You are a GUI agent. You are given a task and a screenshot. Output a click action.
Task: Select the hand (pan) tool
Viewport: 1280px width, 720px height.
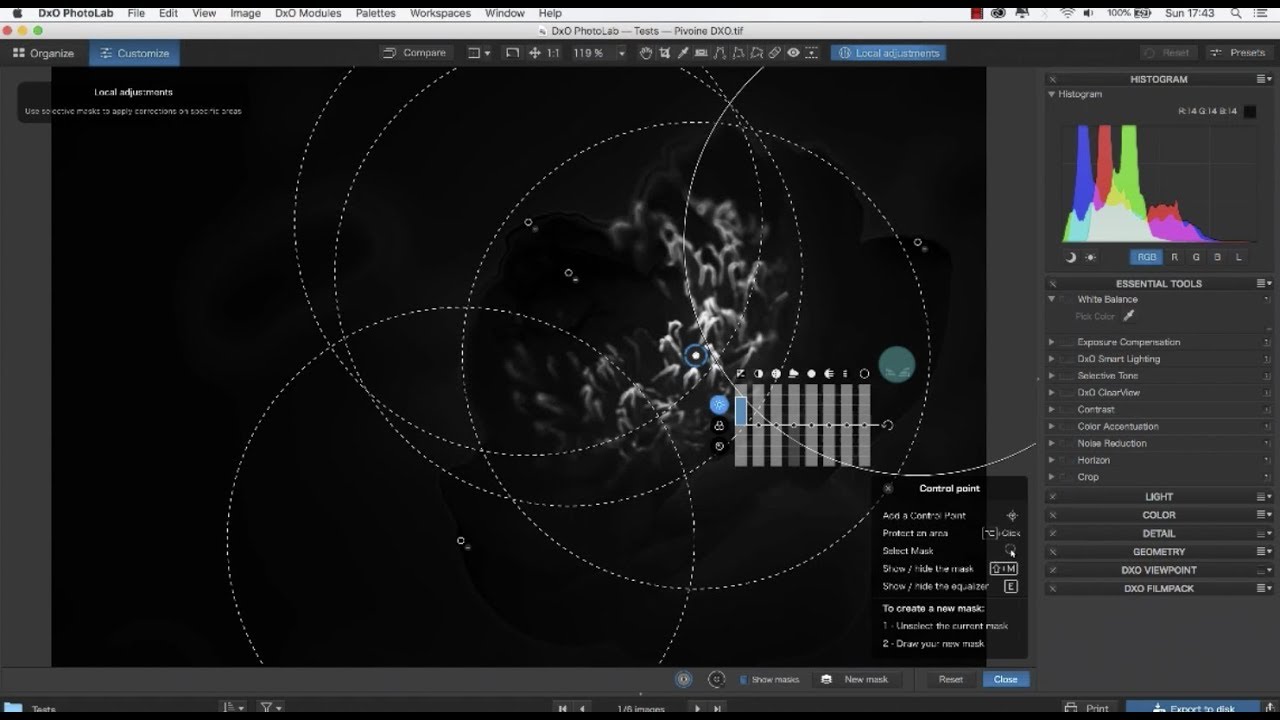pyautogui.click(x=646, y=53)
